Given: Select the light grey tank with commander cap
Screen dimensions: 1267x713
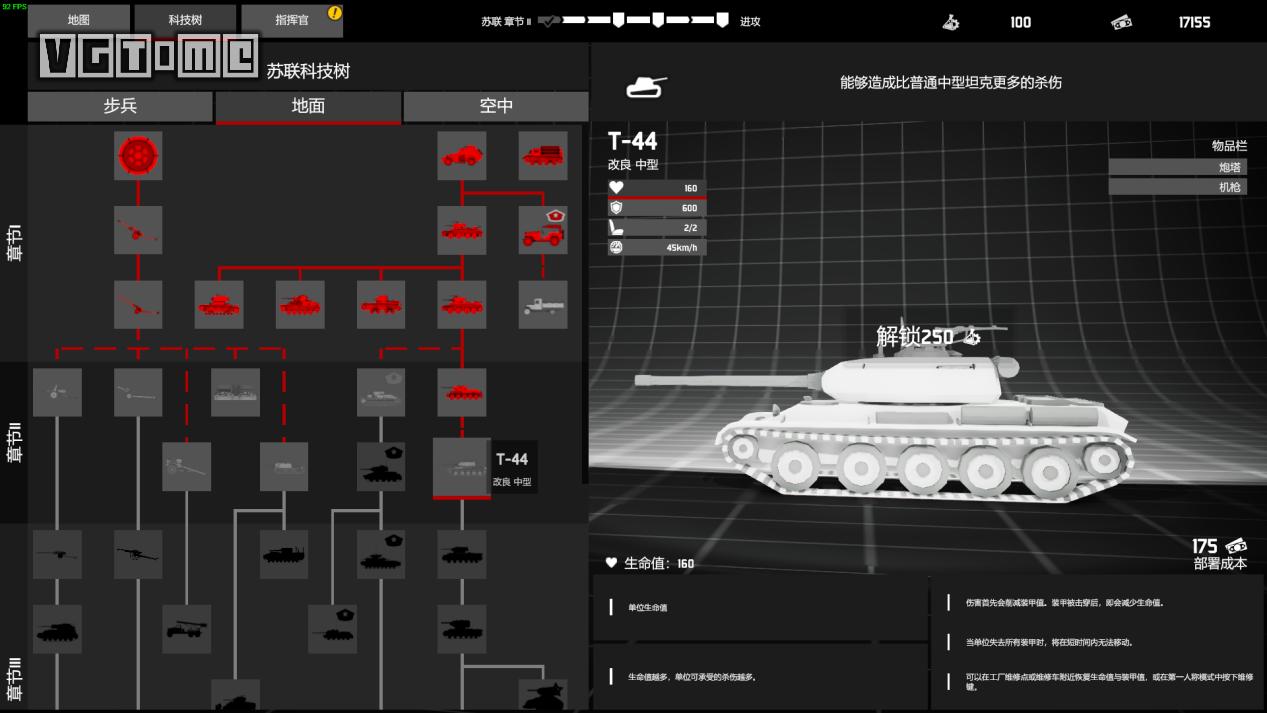Looking at the screenshot, I should click(381, 392).
